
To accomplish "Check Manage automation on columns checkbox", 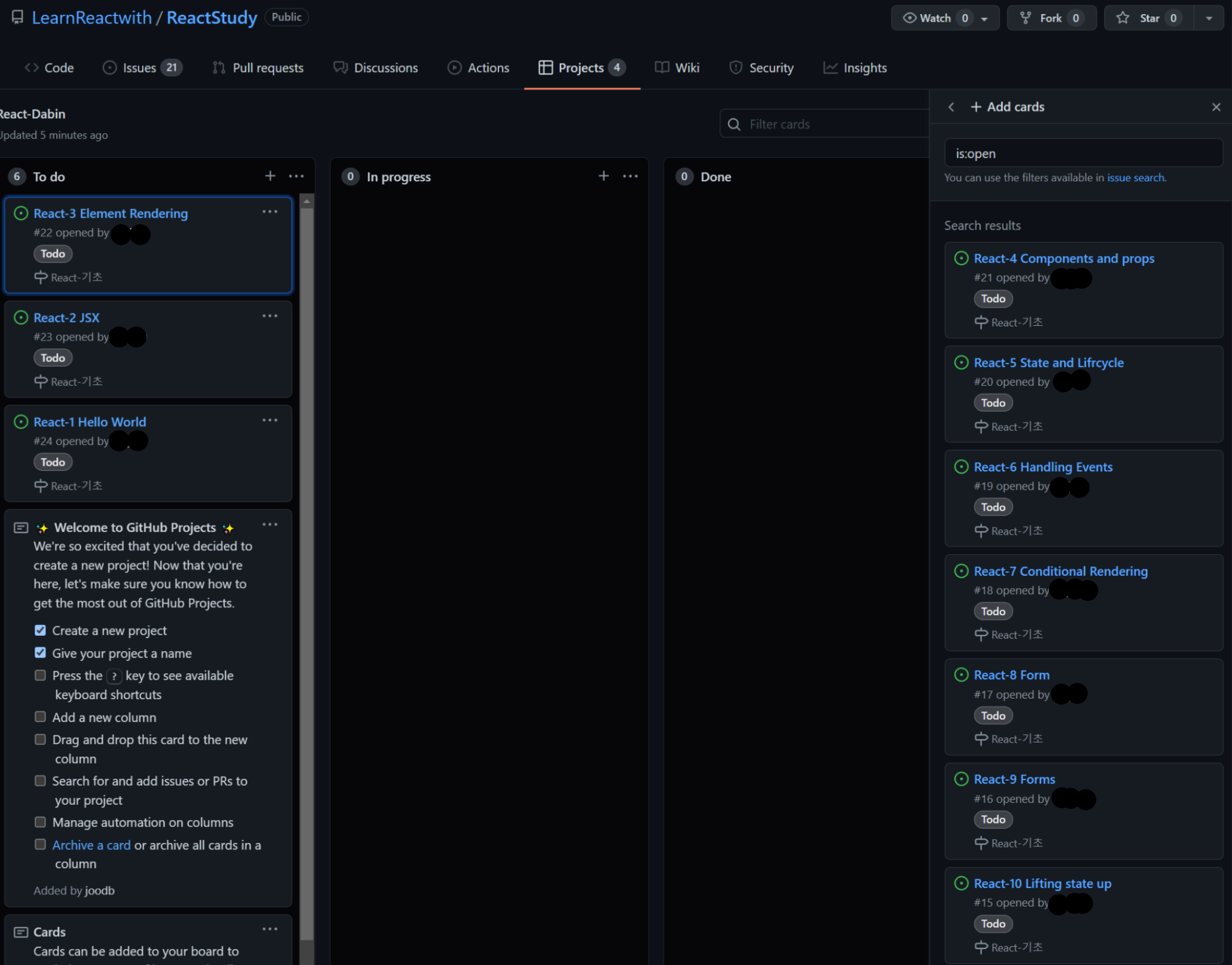I will point(40,822).
